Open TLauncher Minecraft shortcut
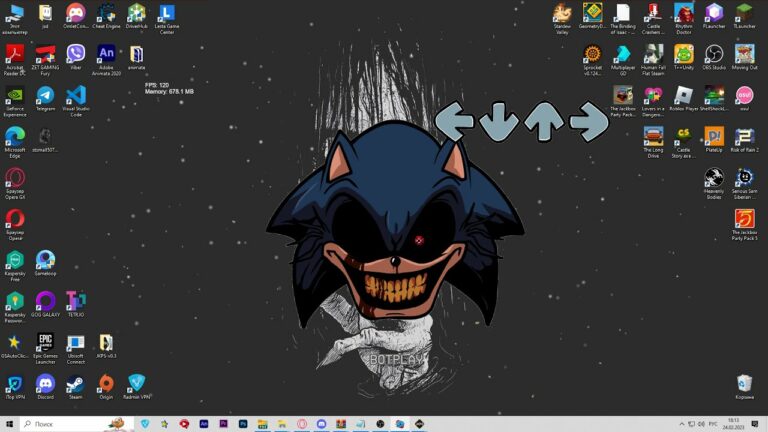The image size is (768, 432). pyautogui.click(x=744, y=17)
